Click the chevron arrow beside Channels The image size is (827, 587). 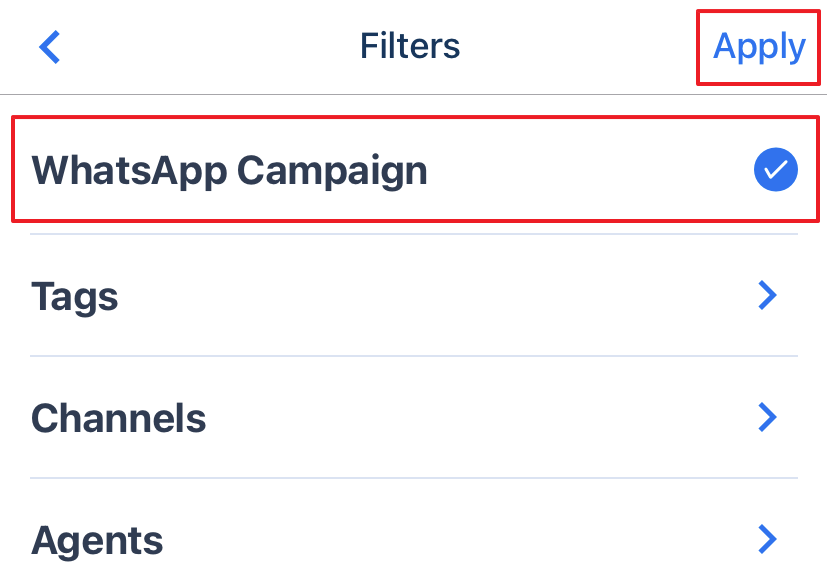click(767, 417)
